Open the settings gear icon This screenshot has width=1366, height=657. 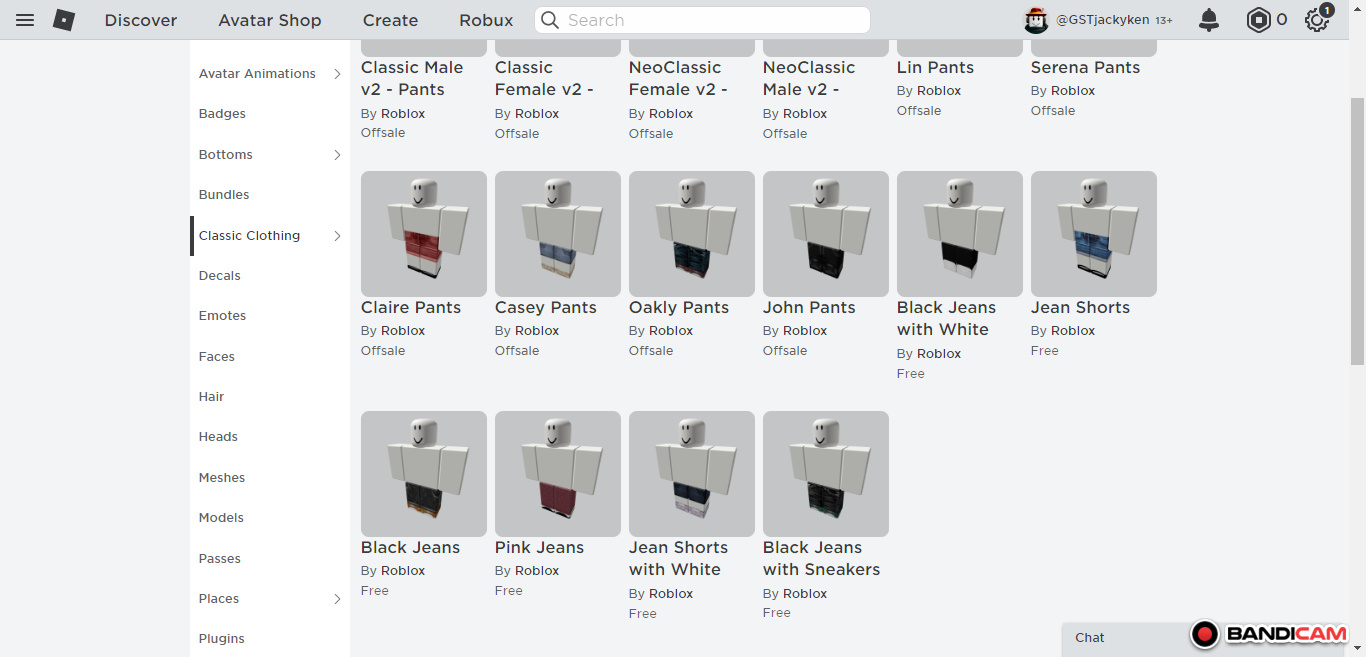pyautogui.click(x=1316, y=20)
